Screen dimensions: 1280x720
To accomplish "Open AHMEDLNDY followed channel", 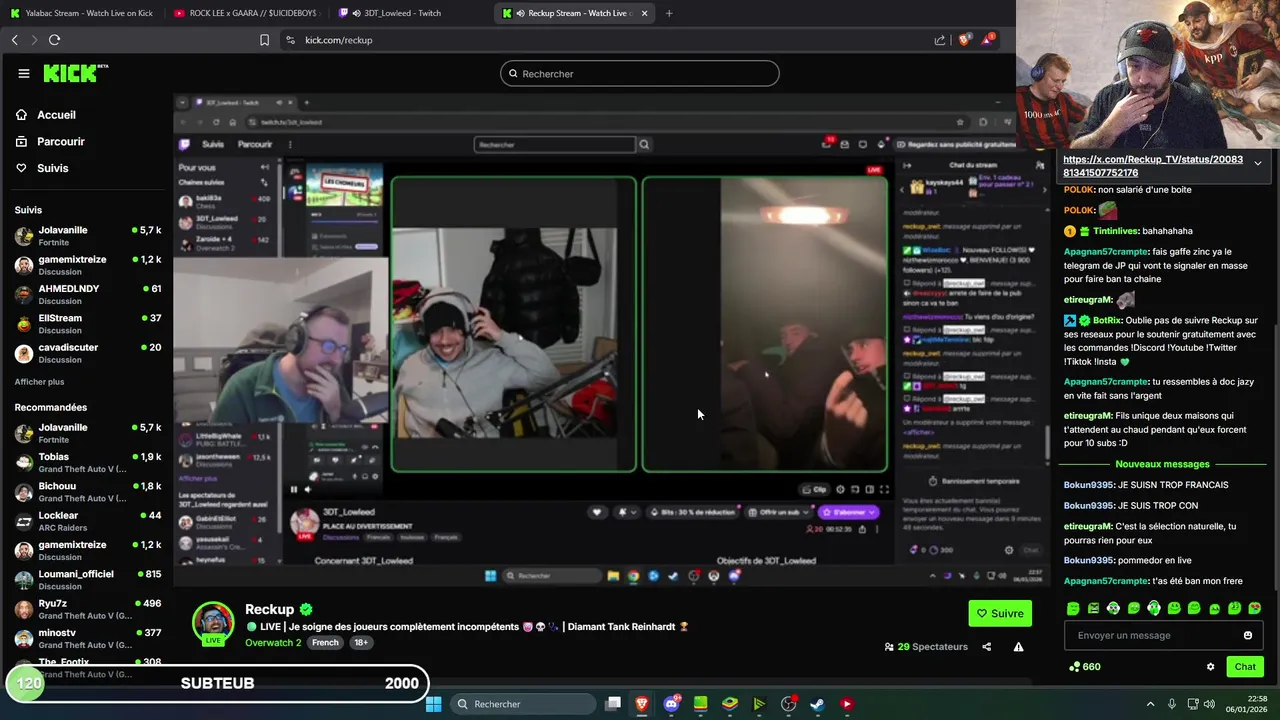I will [x=87, y=294].
